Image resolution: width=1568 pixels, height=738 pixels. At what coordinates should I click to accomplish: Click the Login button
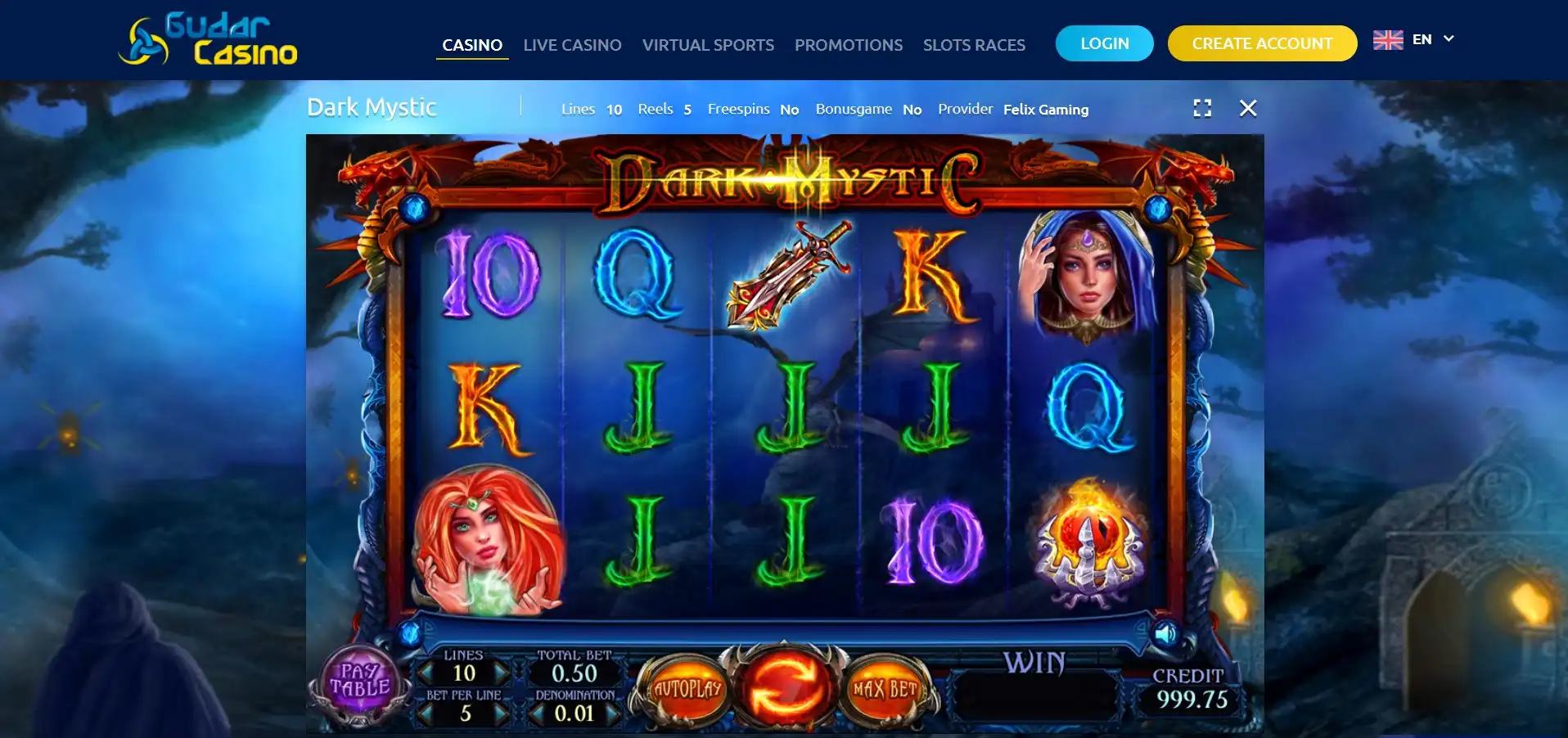[x=1104, y=43]
